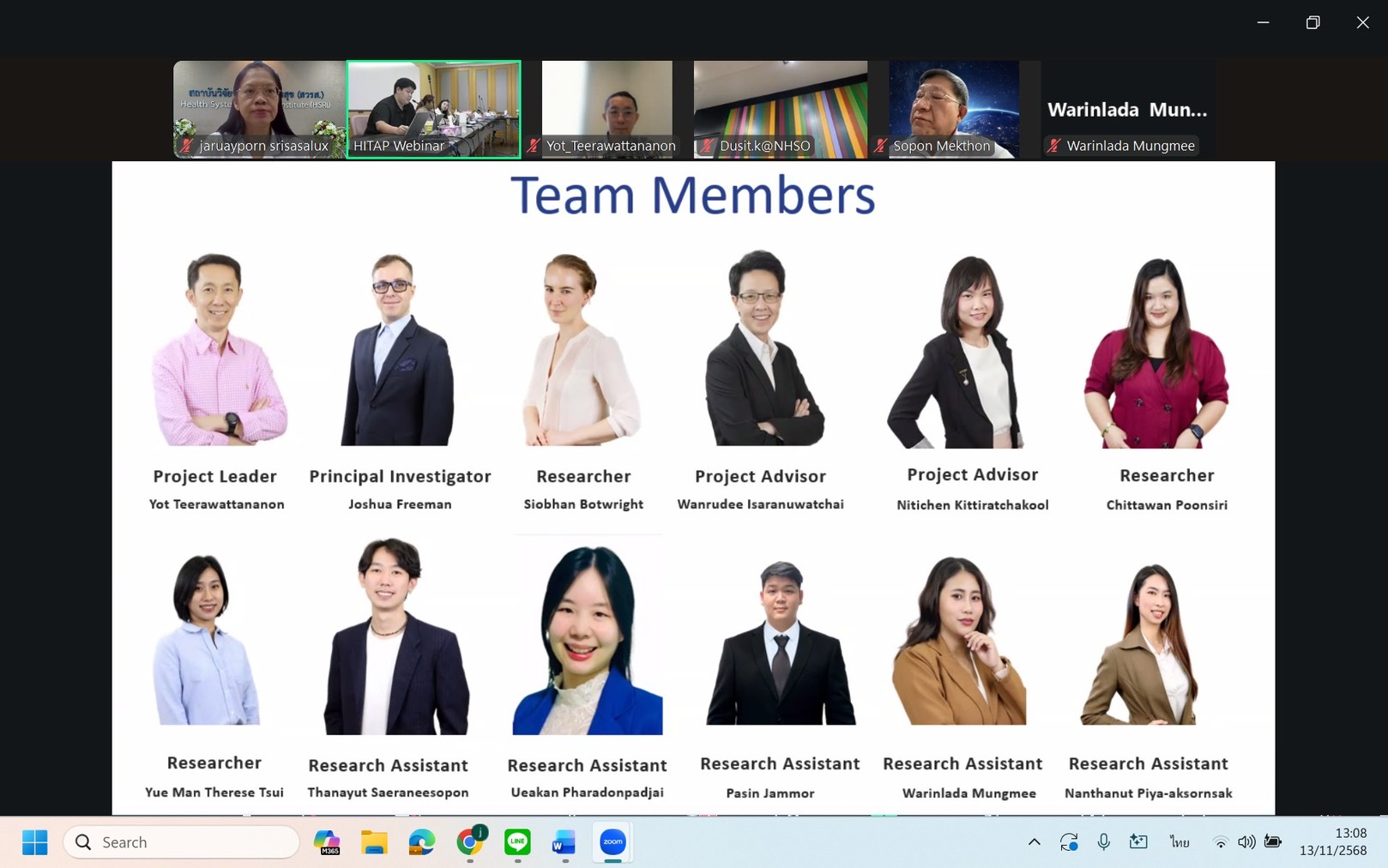Viewport: 1388px width, 868px height.
Task: Select Warinlada Mungmee participant tile
Action: (x=1126, y=109)
